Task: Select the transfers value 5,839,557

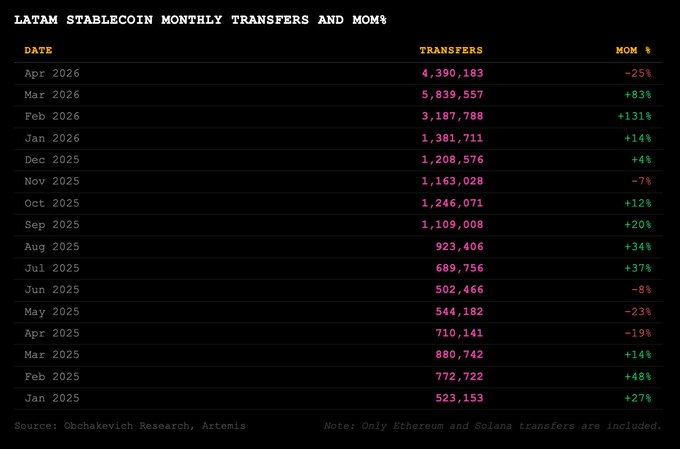Action: tap(452, 95)
